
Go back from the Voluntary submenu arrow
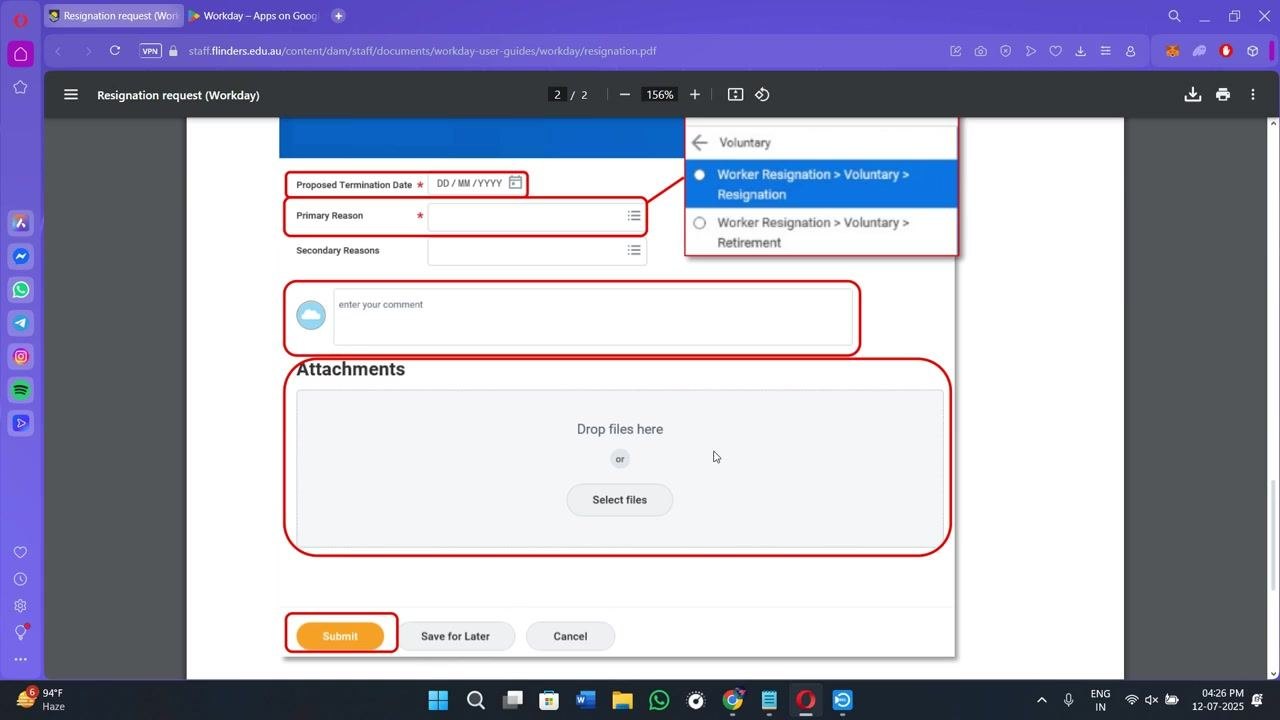click(700, 143)
